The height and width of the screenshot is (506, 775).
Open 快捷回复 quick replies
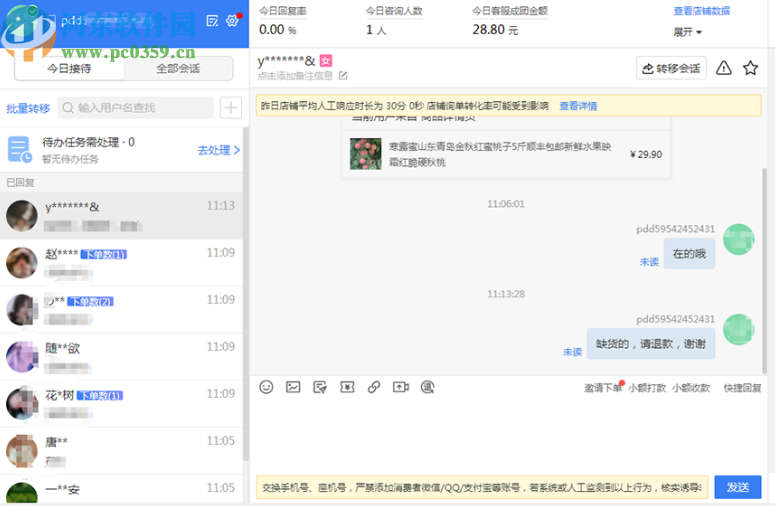tap(742, 388)
